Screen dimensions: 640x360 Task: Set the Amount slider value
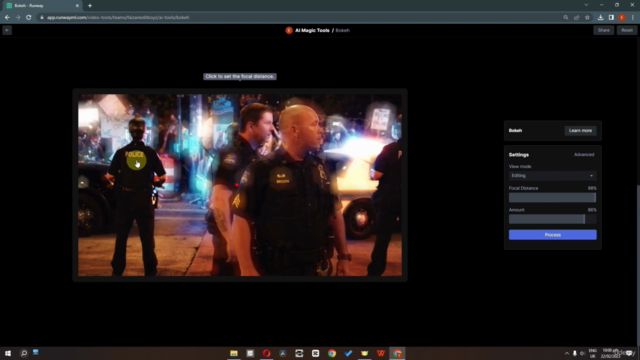point(552,219)
